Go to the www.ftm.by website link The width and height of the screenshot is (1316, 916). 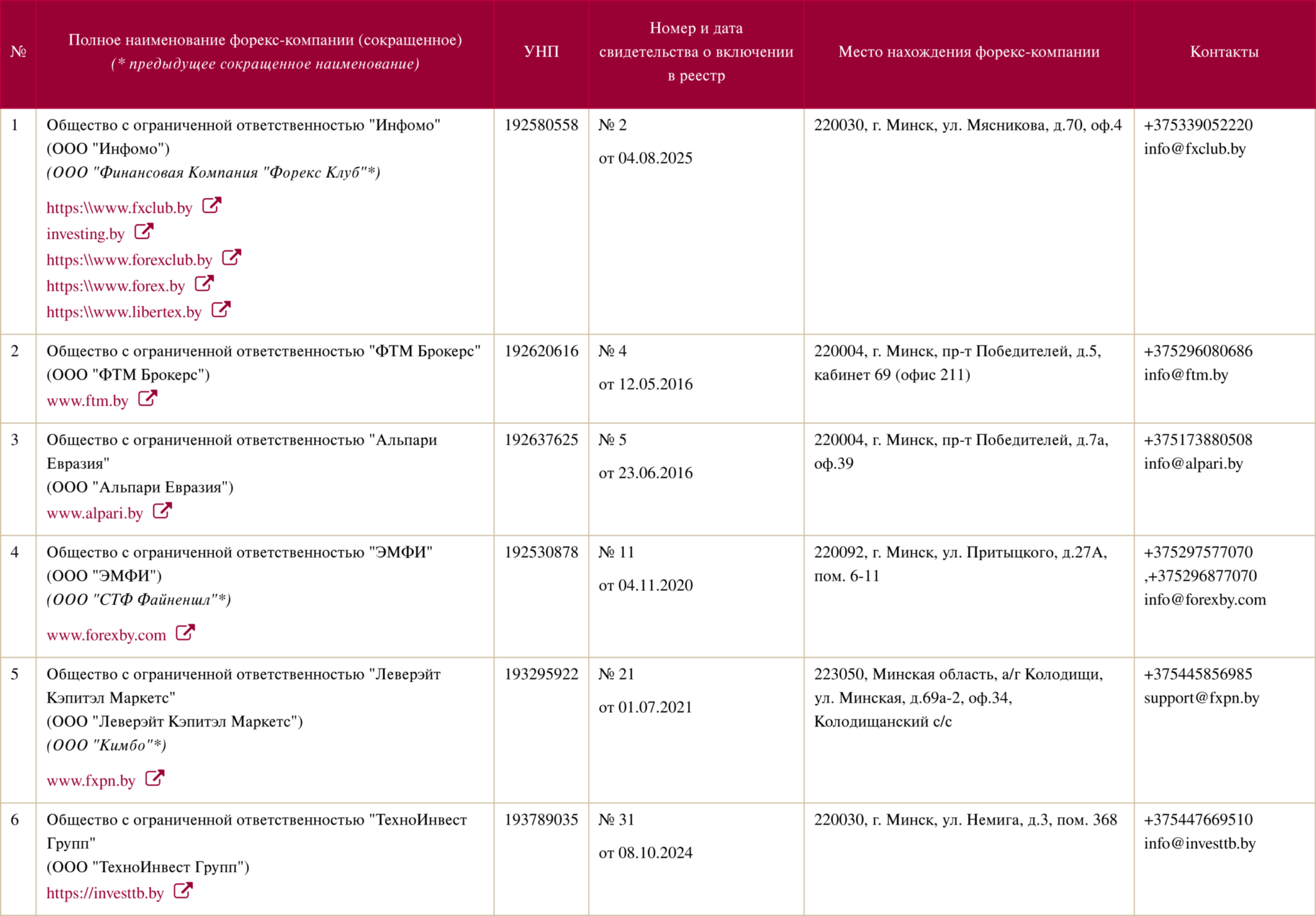pyautogui.click(x=87, y=401)
